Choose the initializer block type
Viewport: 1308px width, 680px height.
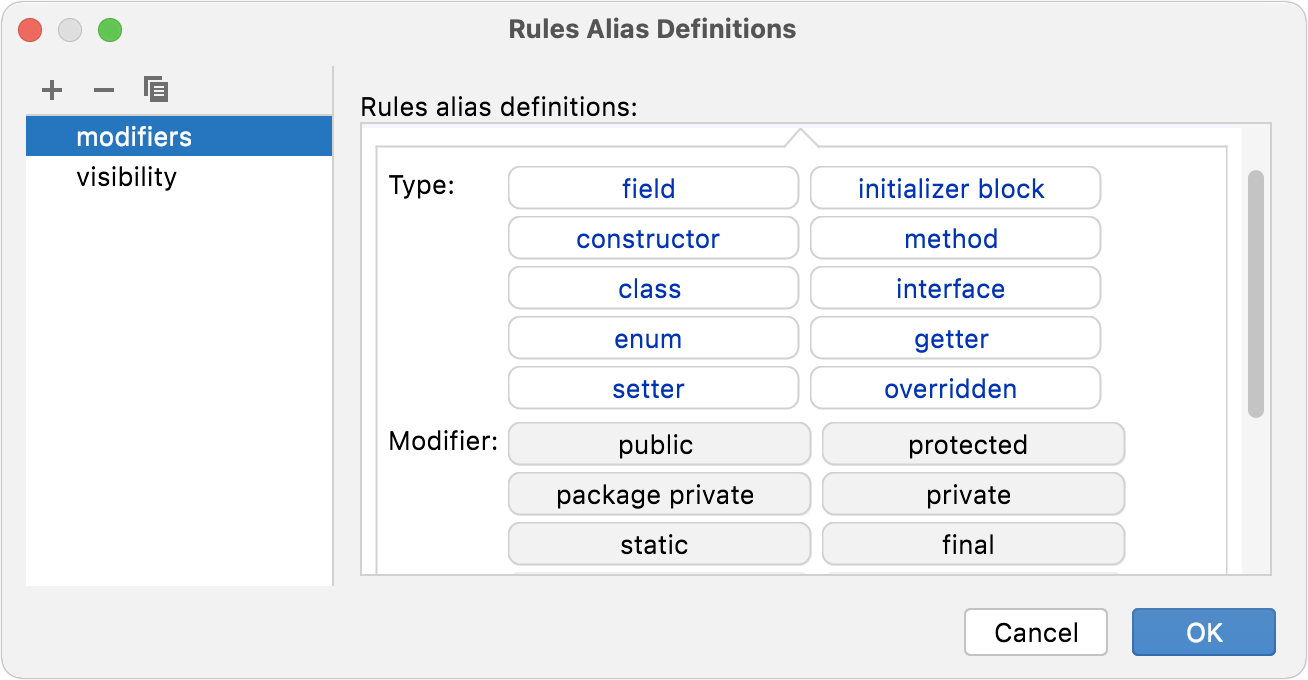954,188
